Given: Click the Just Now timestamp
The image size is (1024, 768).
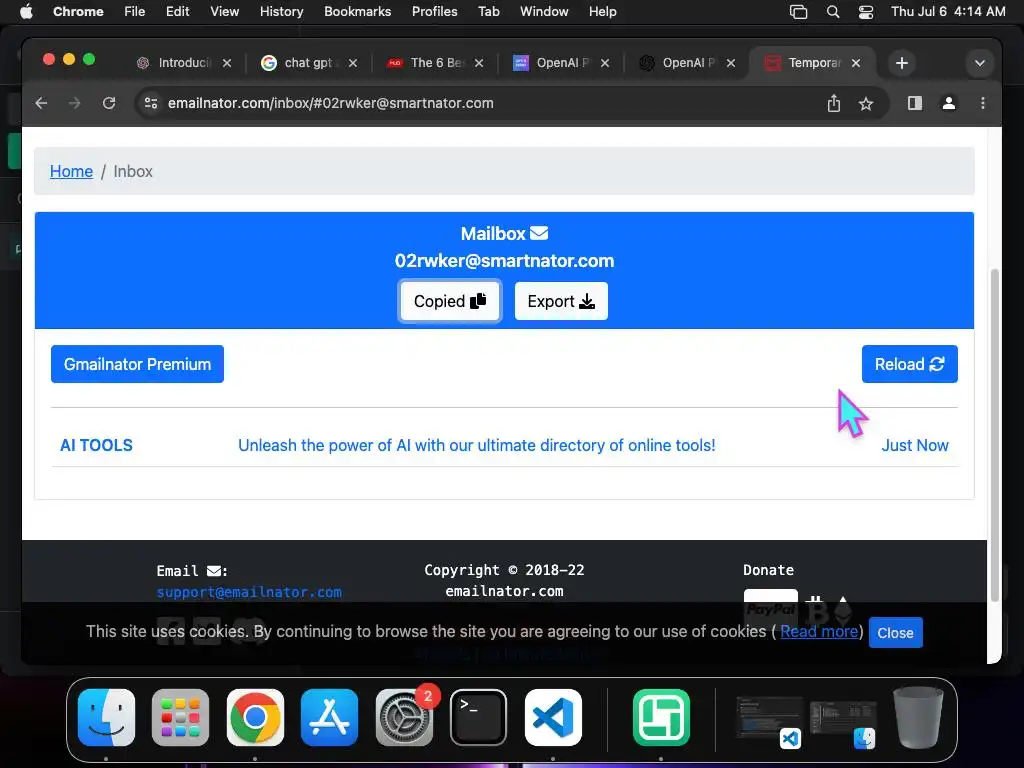Looking at the screenshot, I should 915,445.
